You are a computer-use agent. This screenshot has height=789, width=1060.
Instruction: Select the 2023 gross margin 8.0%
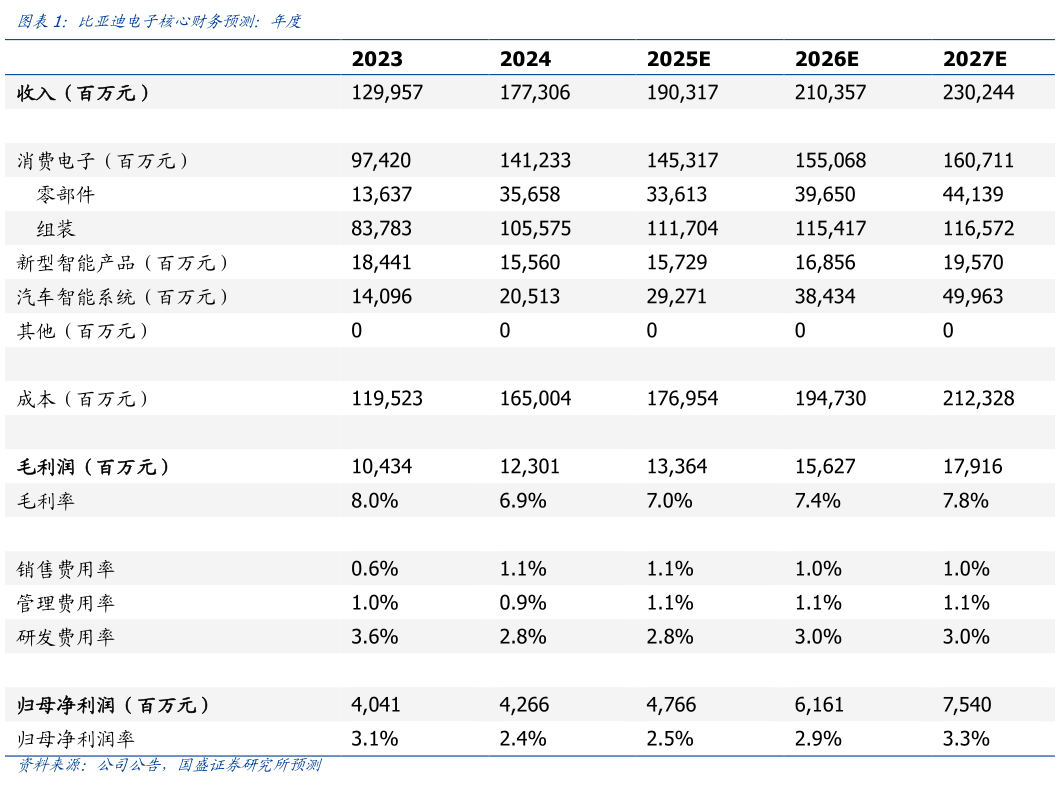[375, 501]
